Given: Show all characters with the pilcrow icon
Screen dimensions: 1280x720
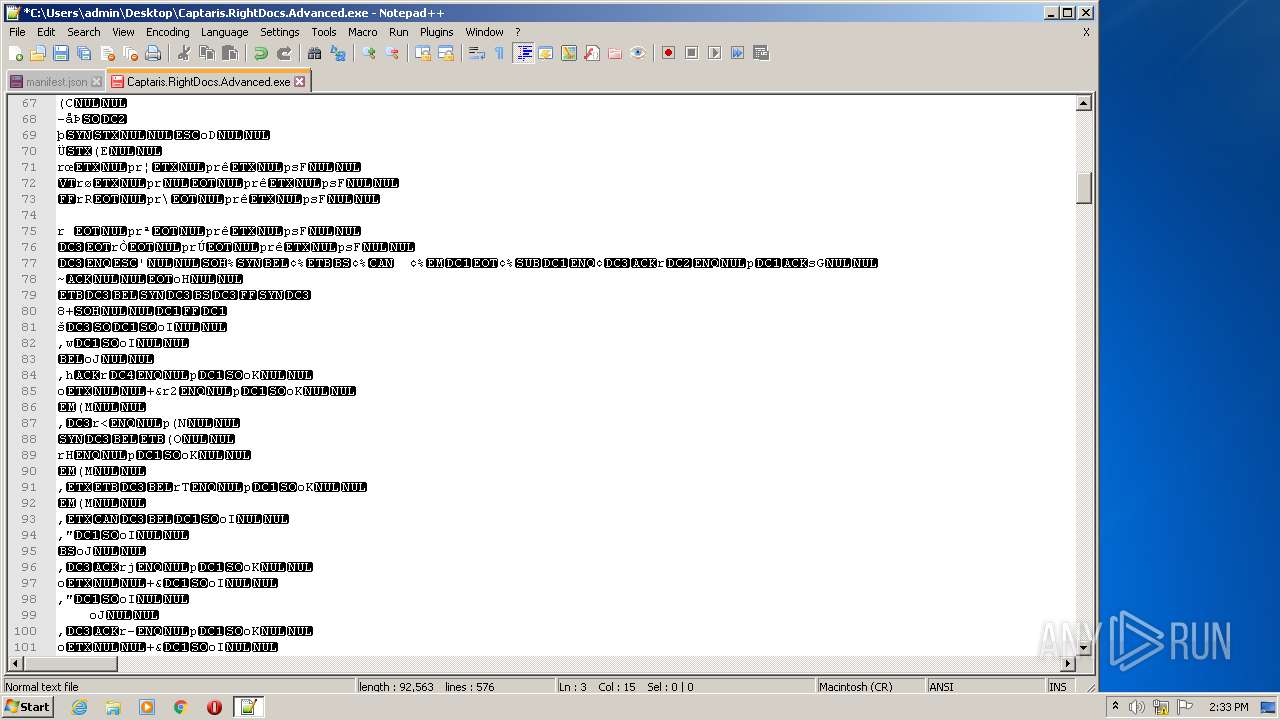Looking at the screenshot, I should point(499,53).
